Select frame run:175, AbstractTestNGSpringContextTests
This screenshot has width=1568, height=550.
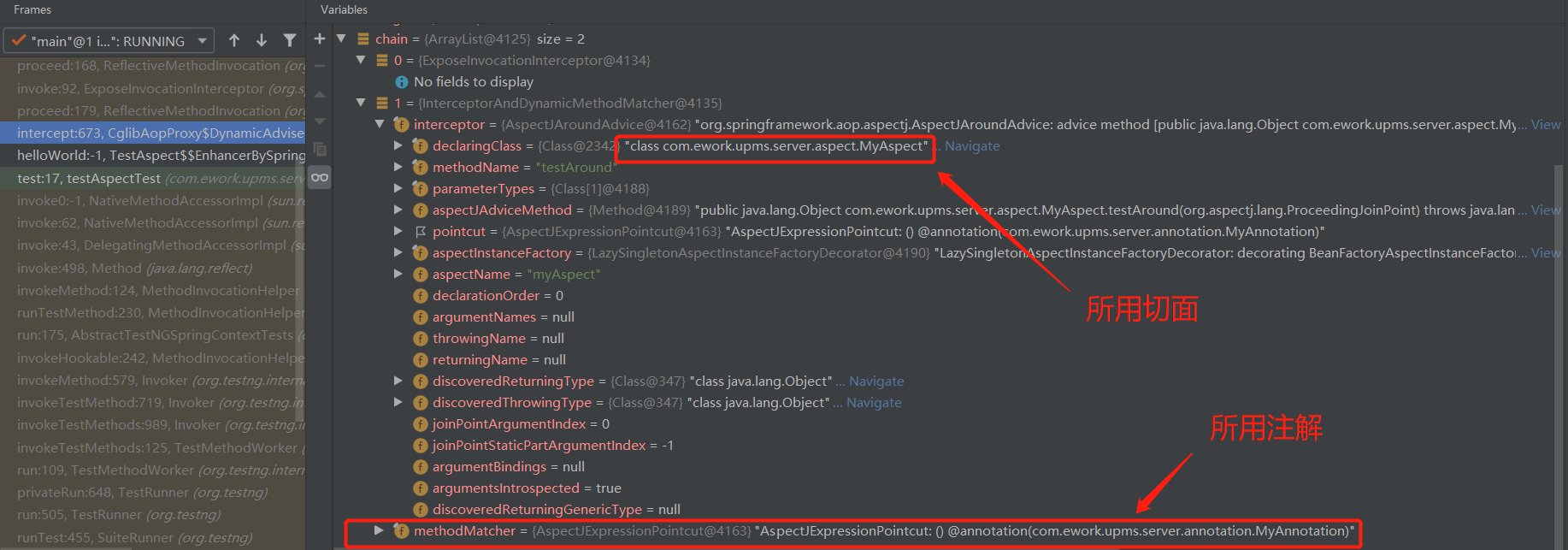point(152,334)
